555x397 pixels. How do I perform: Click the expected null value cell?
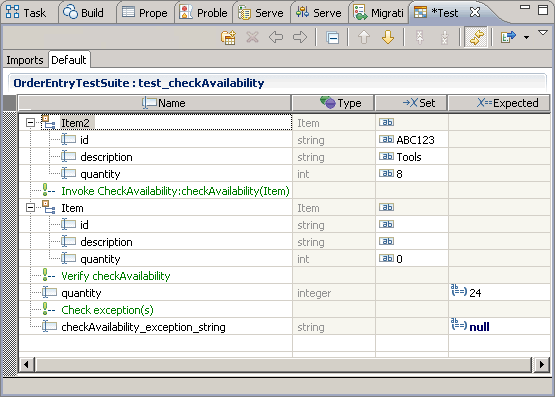click(499, 327)
